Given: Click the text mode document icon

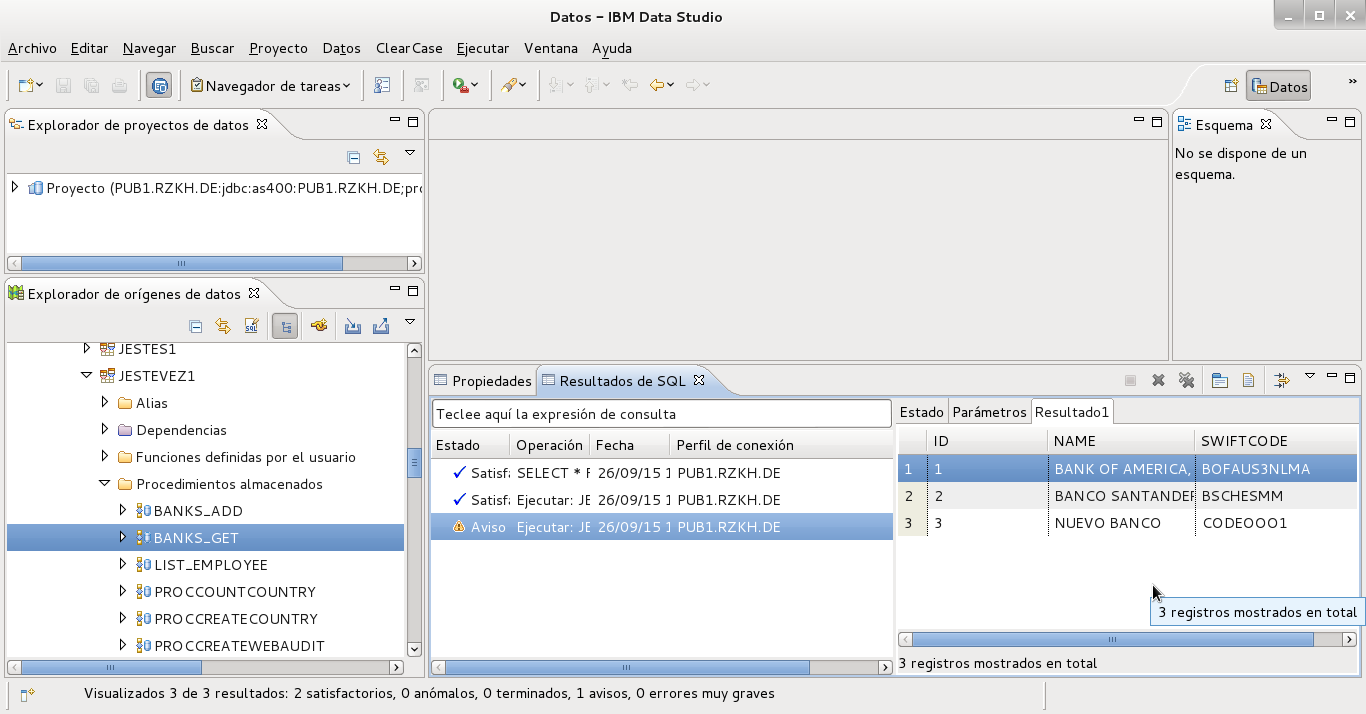Looking at the screenshot, I should [x=1248, y=380].
